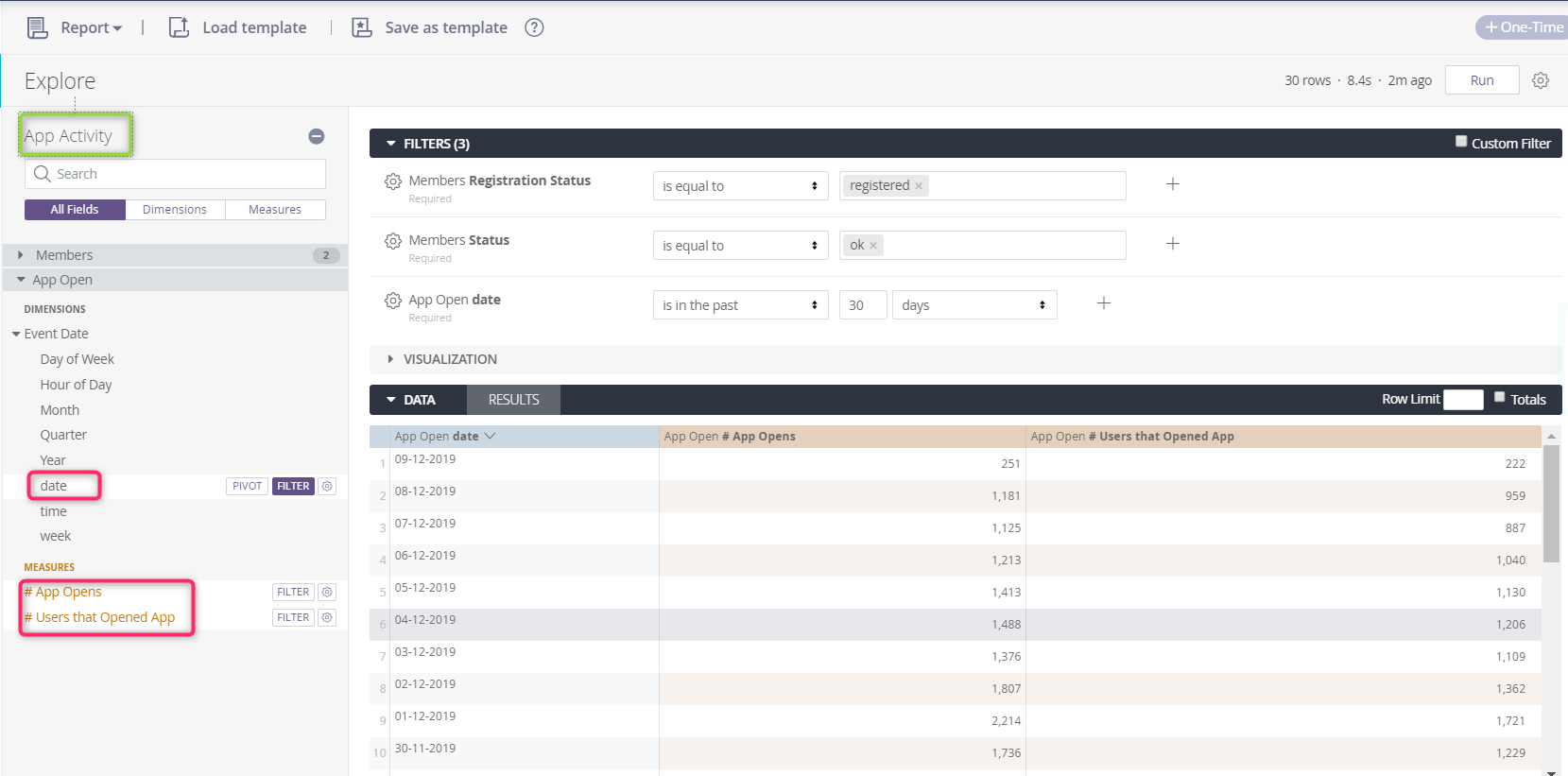Expand the VISUALIZATION section
The image size is (1568, 776).
pyautogui.click(x=390, y=359)
